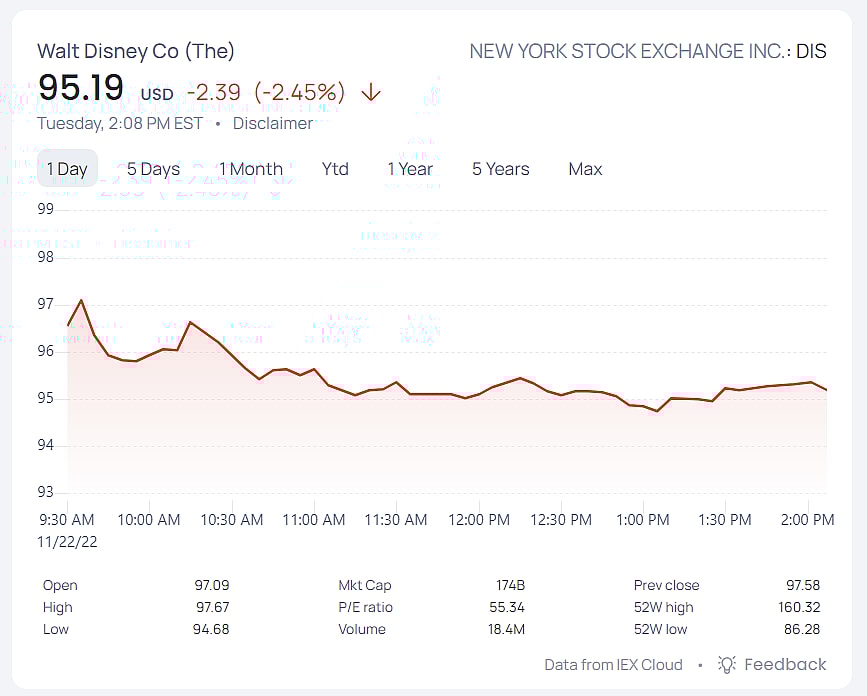The image size is (867, 696).
Task: Click the chart peak near 9:30 AM
Action: [x=81, y=300]
